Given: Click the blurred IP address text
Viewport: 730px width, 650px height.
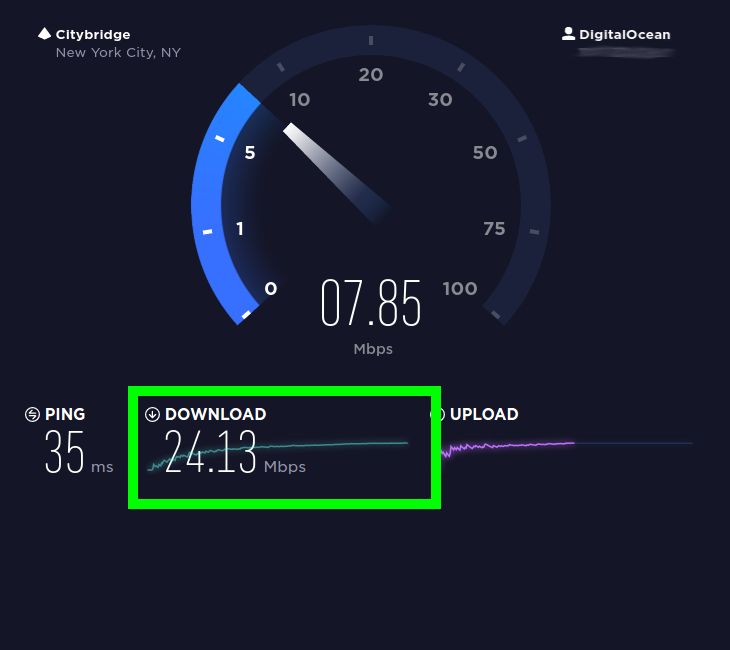Looking at the screenshot, I should pos(625,53).
